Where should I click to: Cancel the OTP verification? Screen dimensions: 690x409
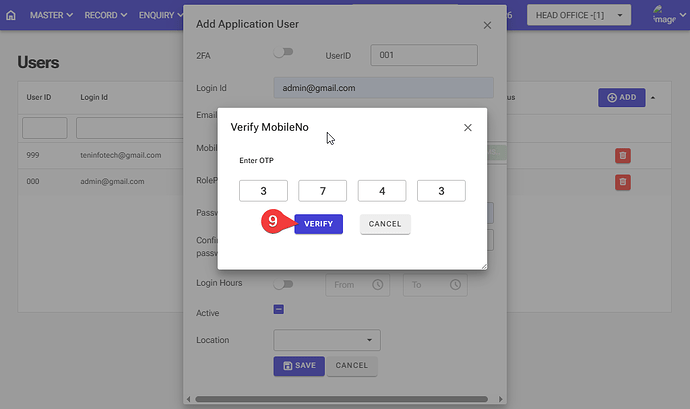click(x=385, y=224)
